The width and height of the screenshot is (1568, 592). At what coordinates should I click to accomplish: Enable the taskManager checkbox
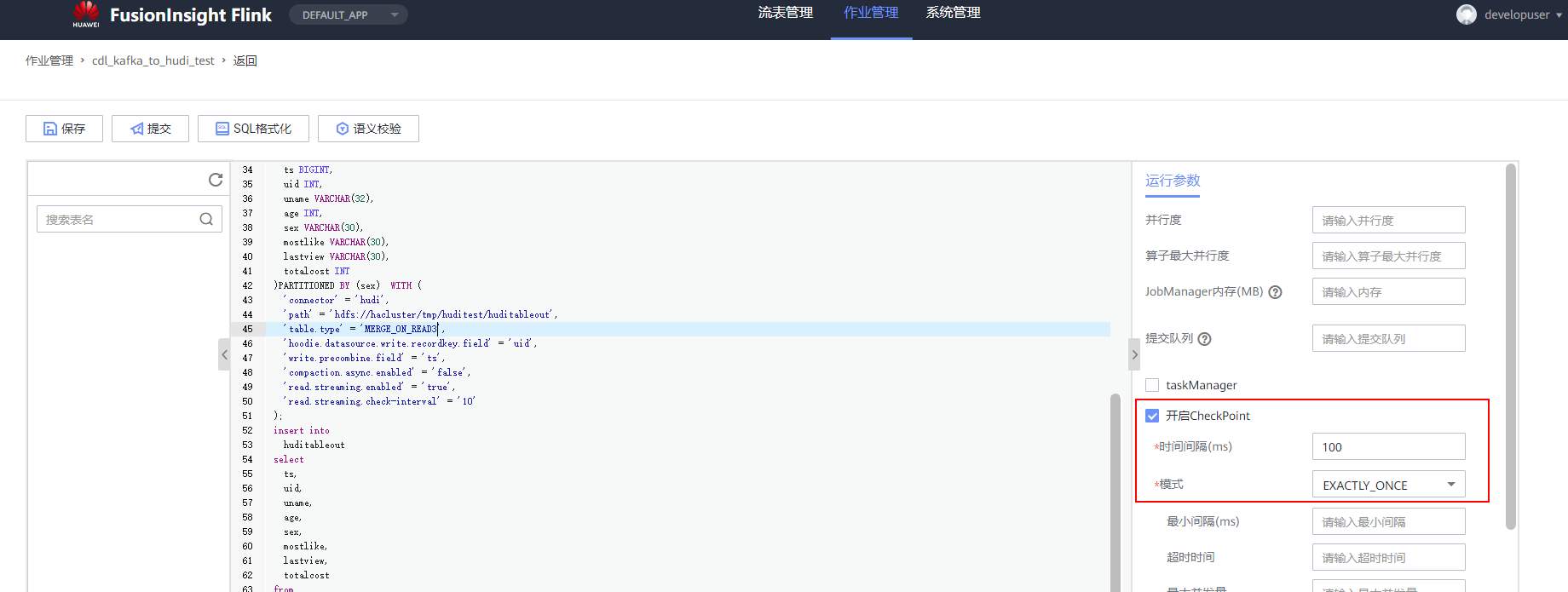coord(1152,385)
